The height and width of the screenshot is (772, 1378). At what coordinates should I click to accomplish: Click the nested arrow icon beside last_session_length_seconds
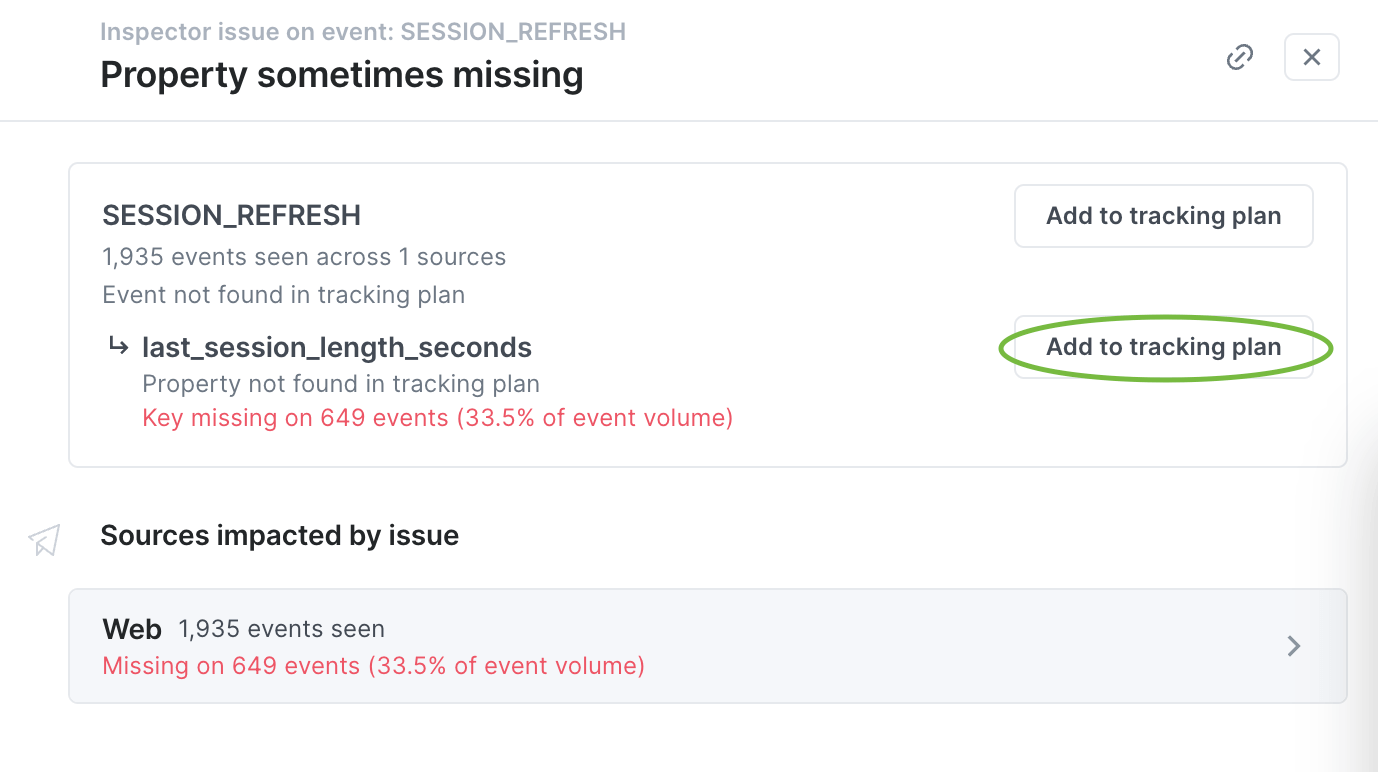pos(119,346)
